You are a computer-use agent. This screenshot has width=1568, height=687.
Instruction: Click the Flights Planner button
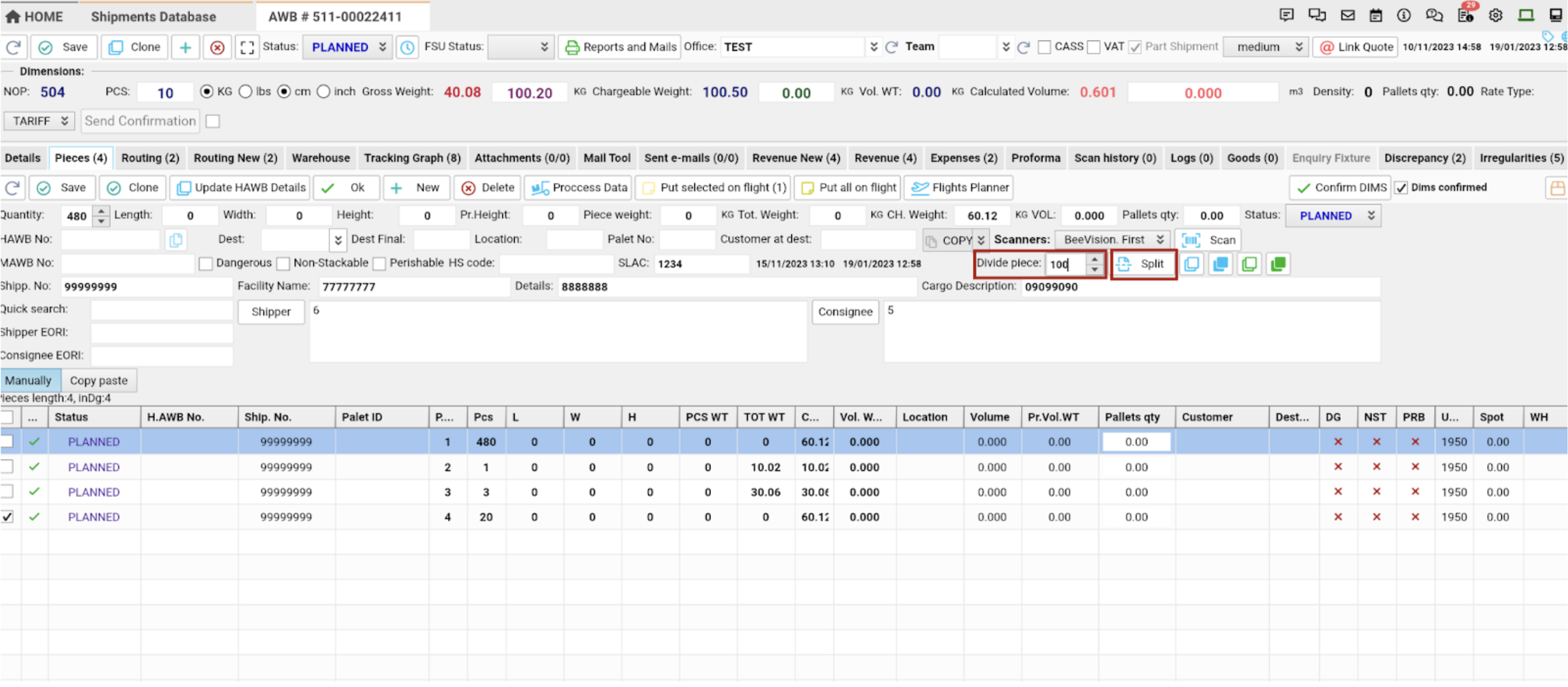(959, 188)
